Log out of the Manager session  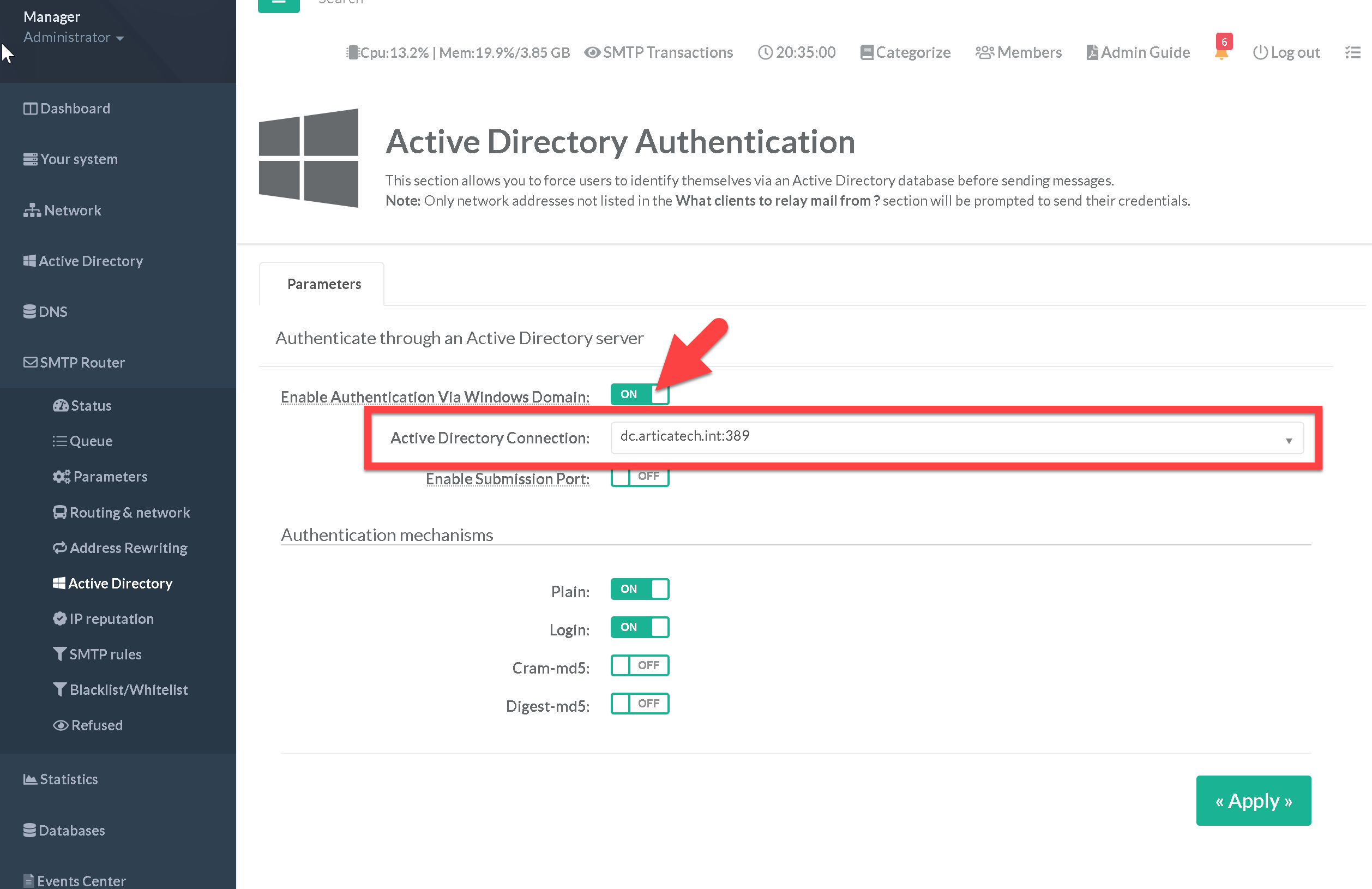pyautogui.click(x=1286, y=52)
